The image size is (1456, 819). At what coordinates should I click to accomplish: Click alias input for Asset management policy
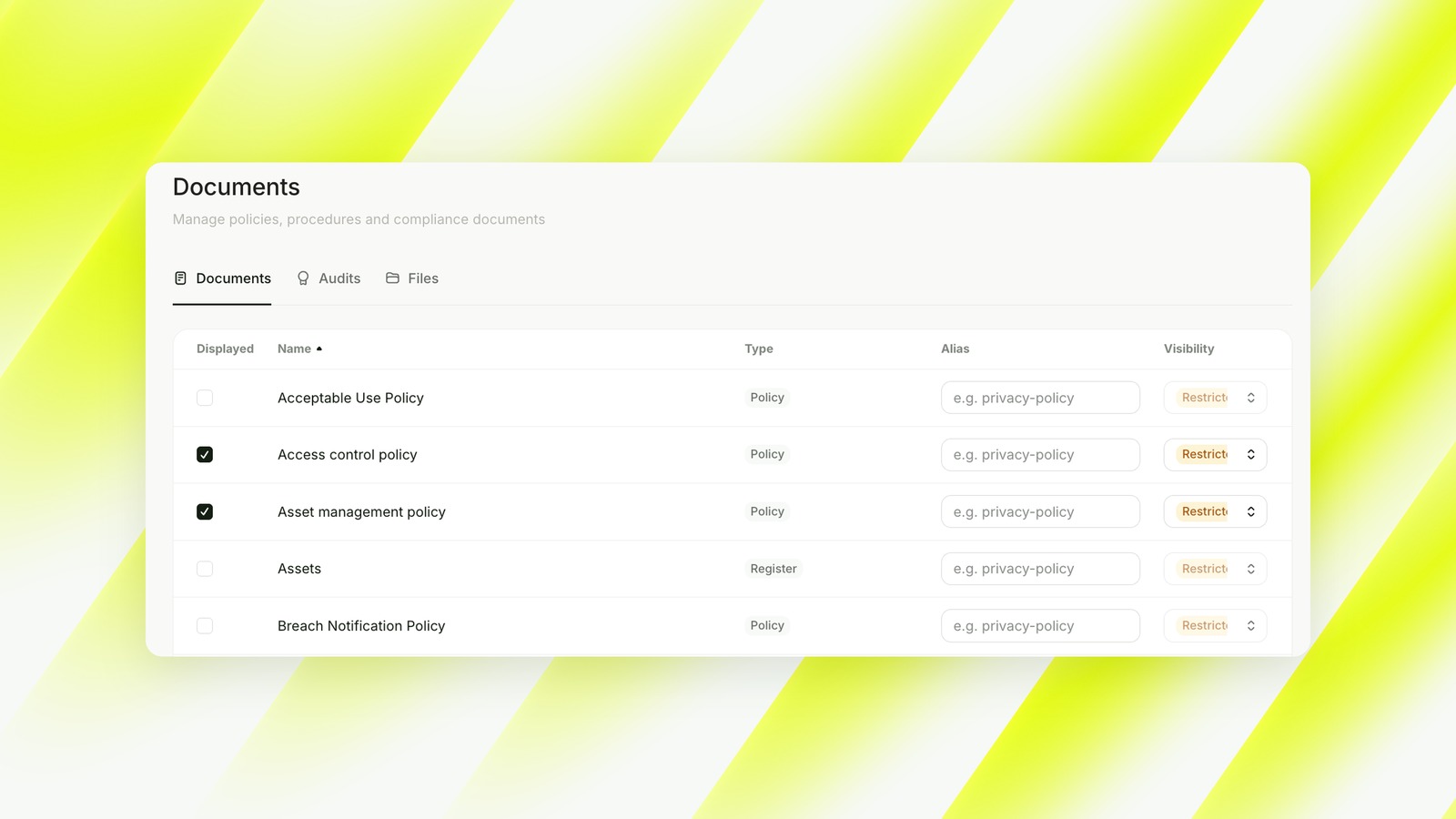tap(1040, 511)
